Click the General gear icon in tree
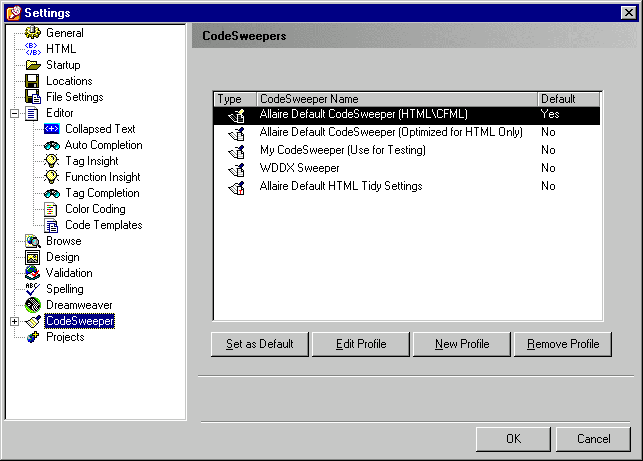 tap(32, 33)
